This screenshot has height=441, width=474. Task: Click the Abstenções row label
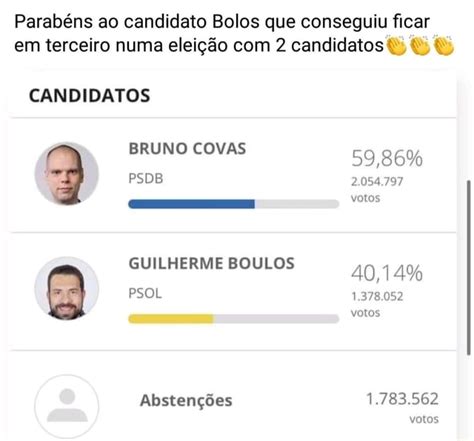(x=186, y=400)
